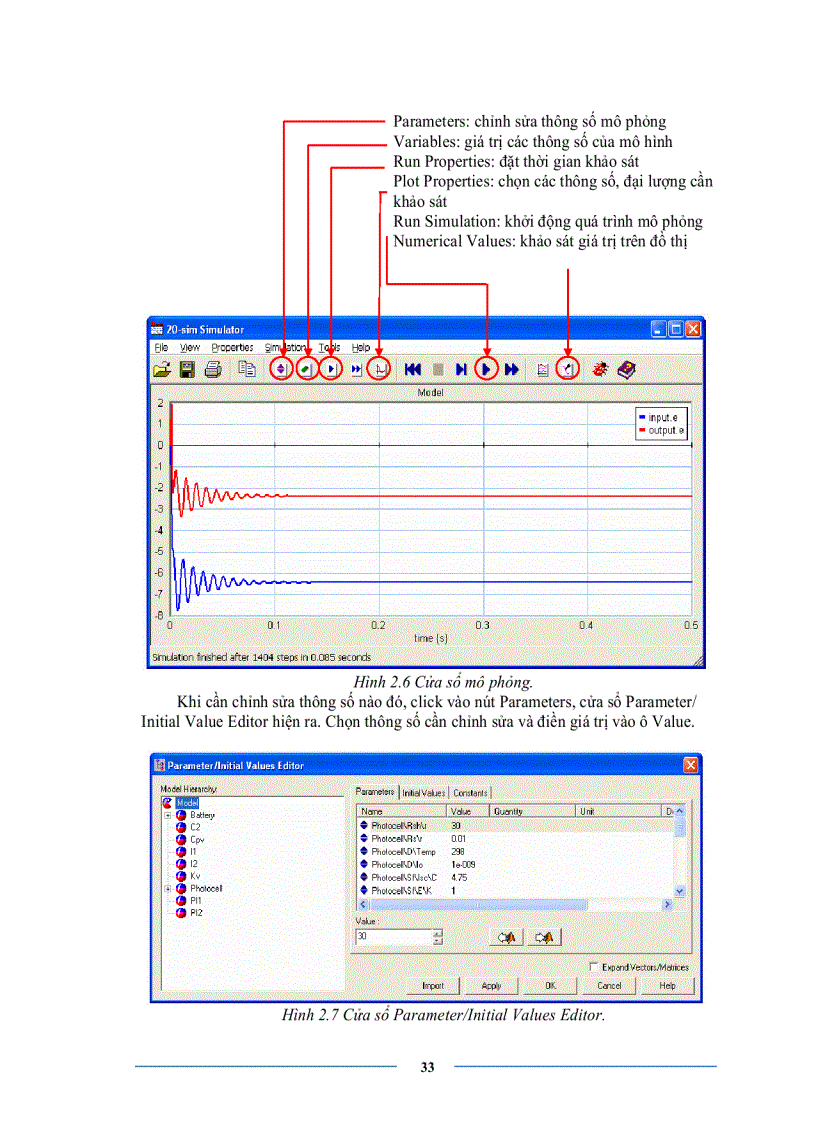Start simulation with the Run Simulation icon
Viewport: 816px width, 1123px height.
click(x=487, y=368)
